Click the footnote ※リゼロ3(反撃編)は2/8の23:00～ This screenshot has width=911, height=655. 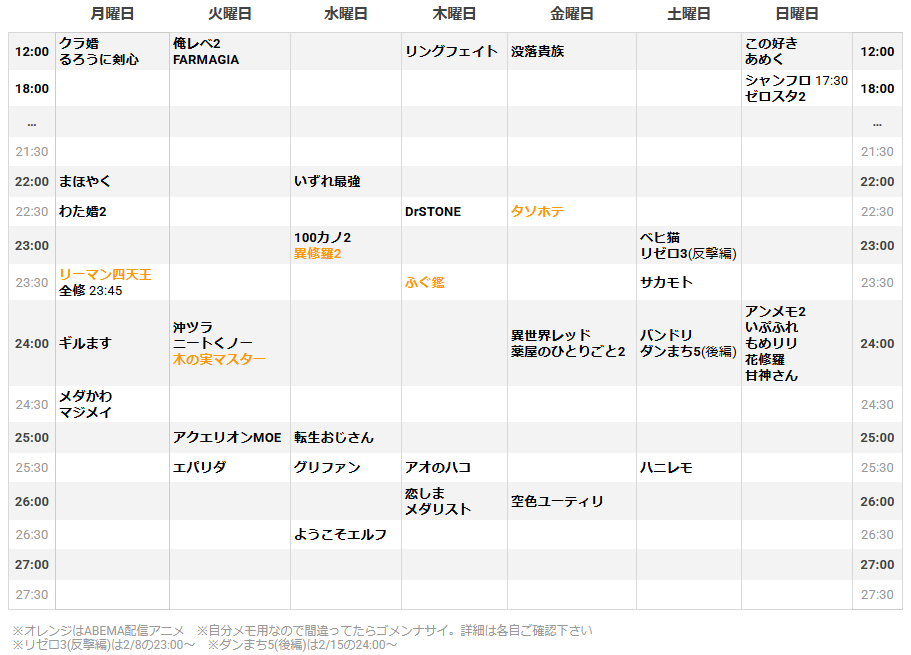[x=103, y=645]
